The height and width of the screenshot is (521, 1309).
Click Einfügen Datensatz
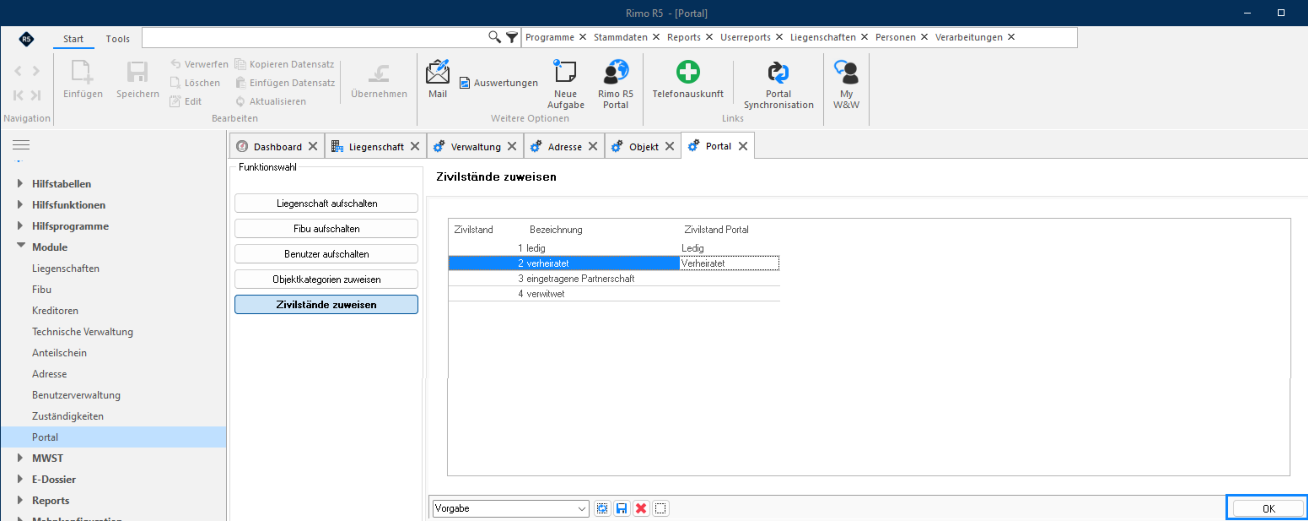[285, 83]
